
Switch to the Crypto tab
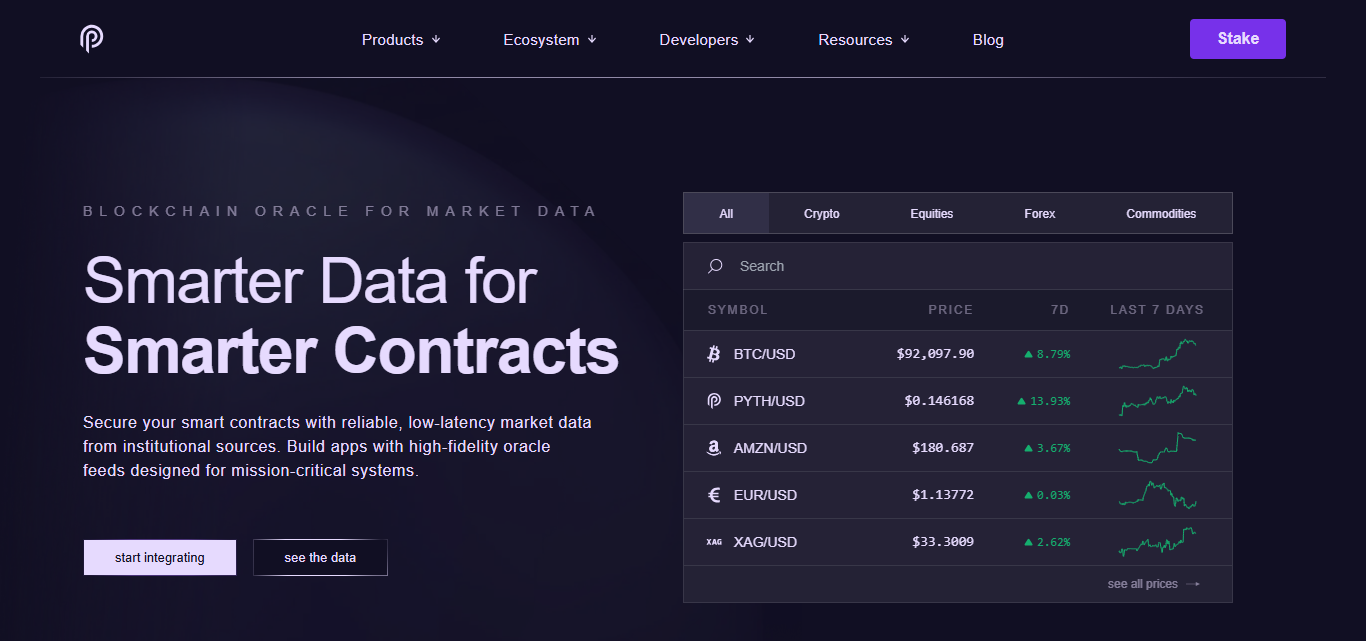[822, 214]
